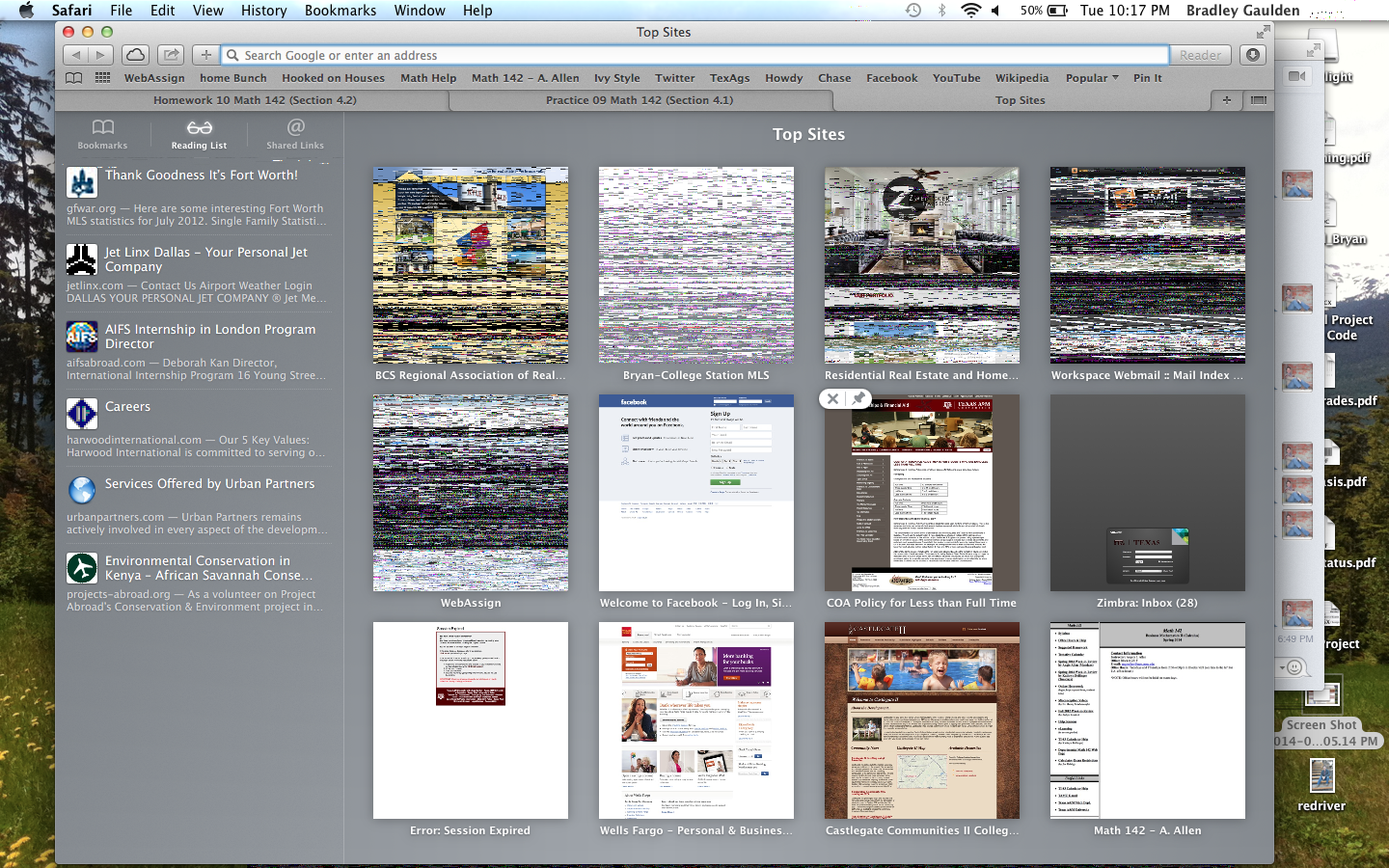Open the Chase bookmark
The image size is (1389, 868).
[x=834, y=78]
